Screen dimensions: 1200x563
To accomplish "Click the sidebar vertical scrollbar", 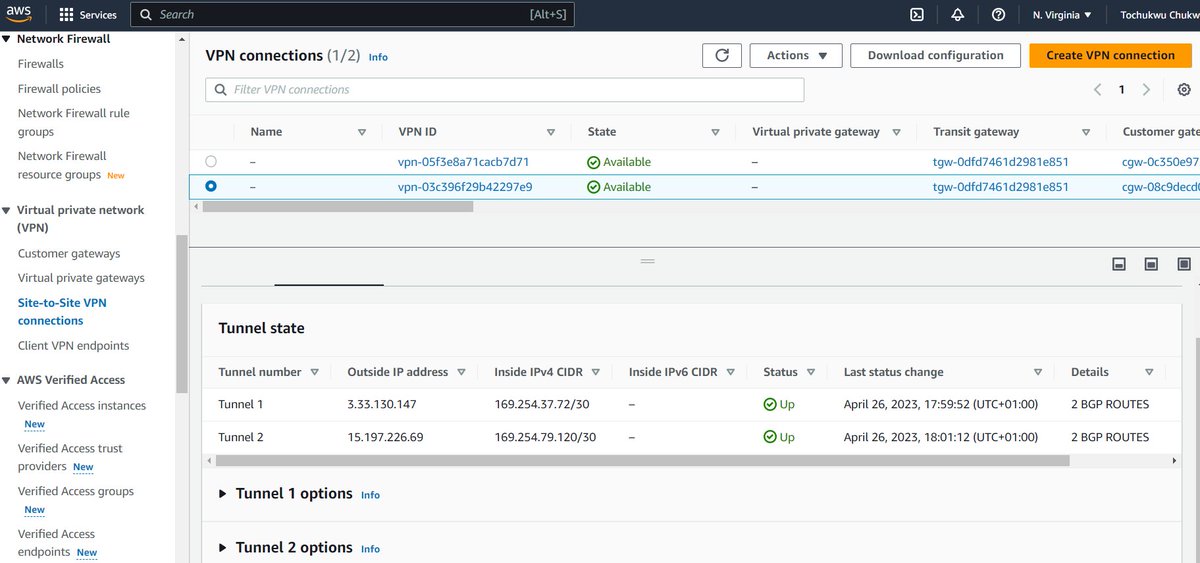I will coord(181,315).
